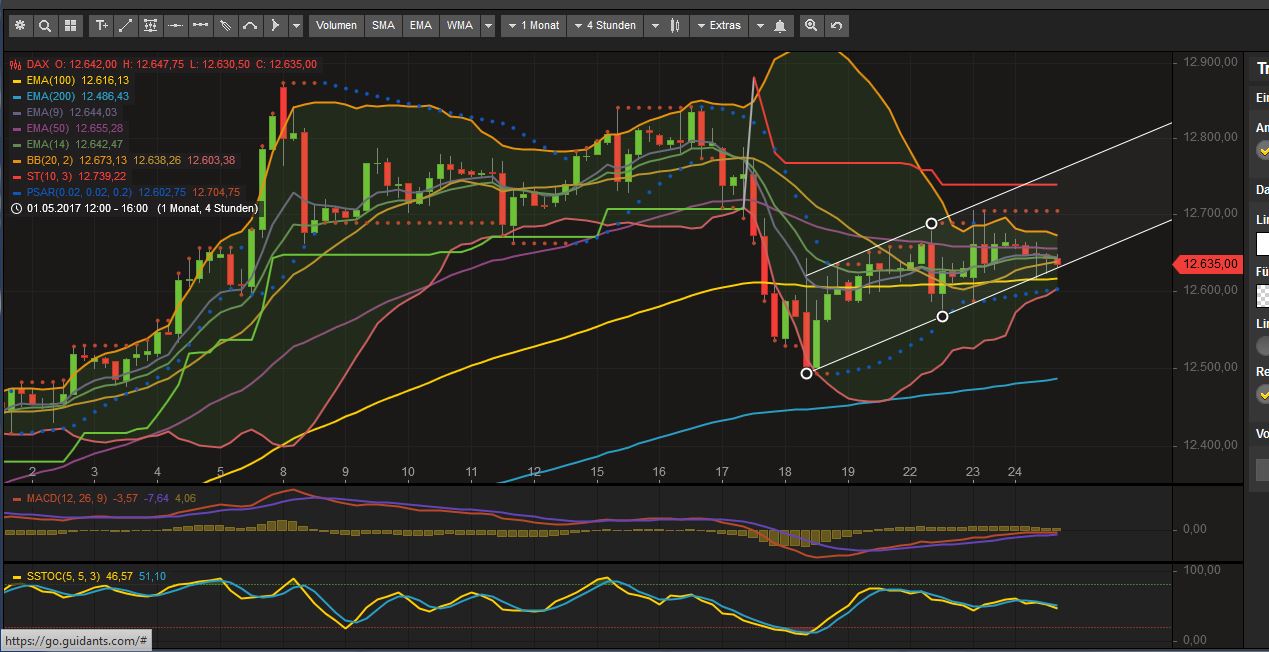This screenshot has width=1269, height=652.
Task: Click the magnifier search icon
Action: click(45, 25)
